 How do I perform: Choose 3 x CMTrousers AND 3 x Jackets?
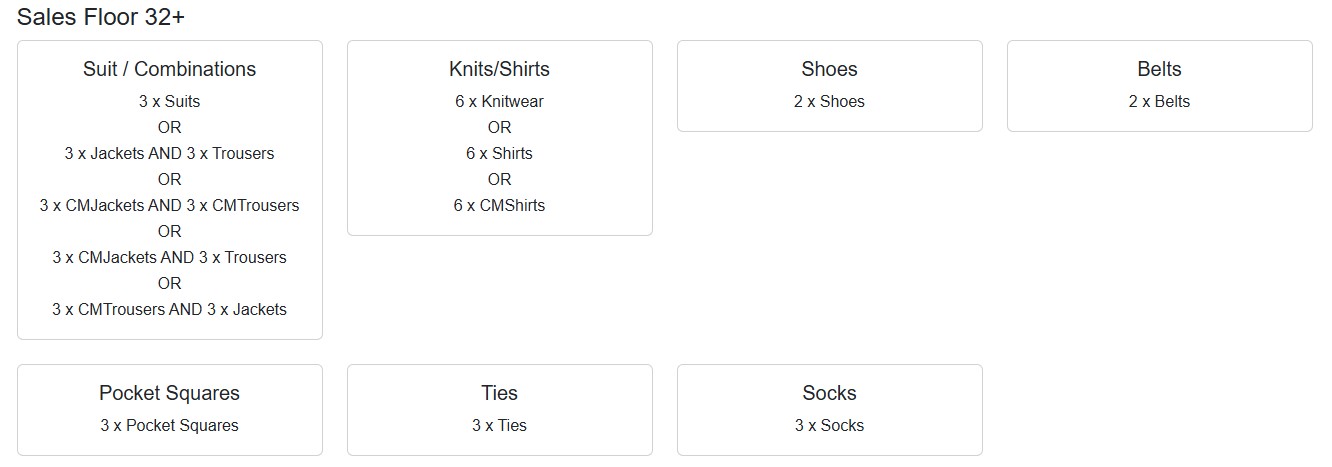[x=169, y=309]
